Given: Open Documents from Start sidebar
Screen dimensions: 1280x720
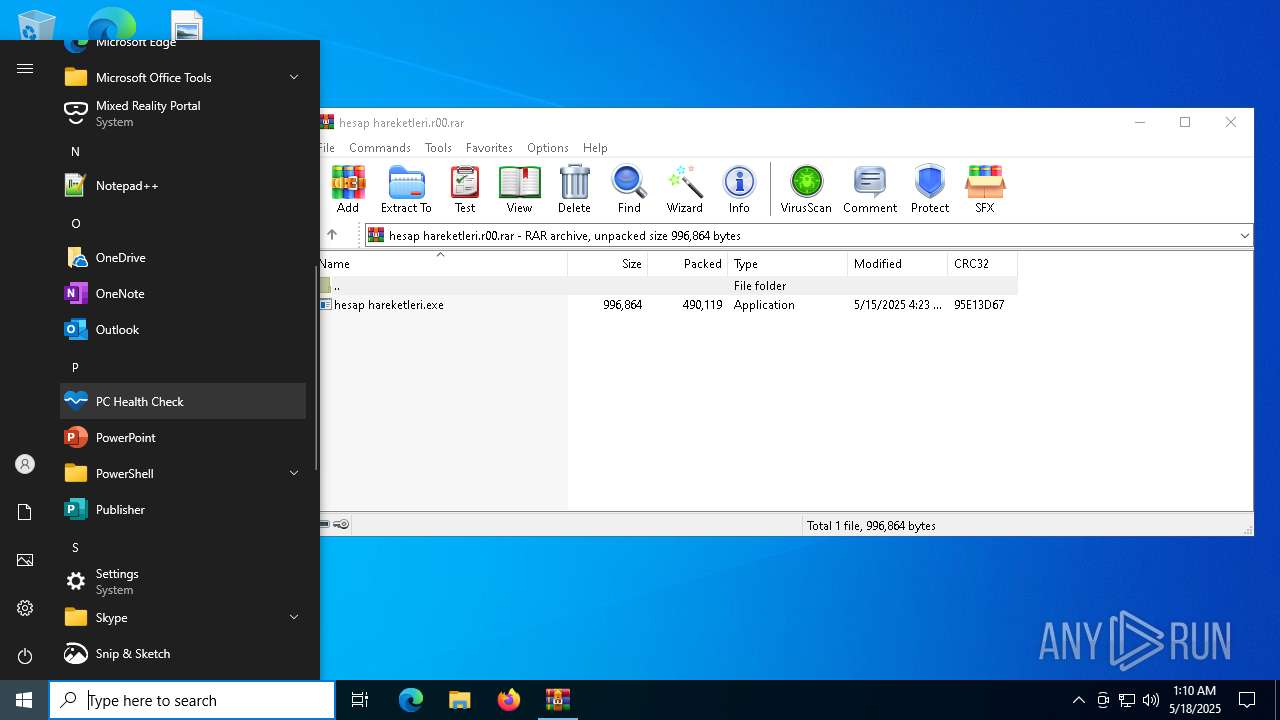Looking at the screenshot, I should coord(25,512).
